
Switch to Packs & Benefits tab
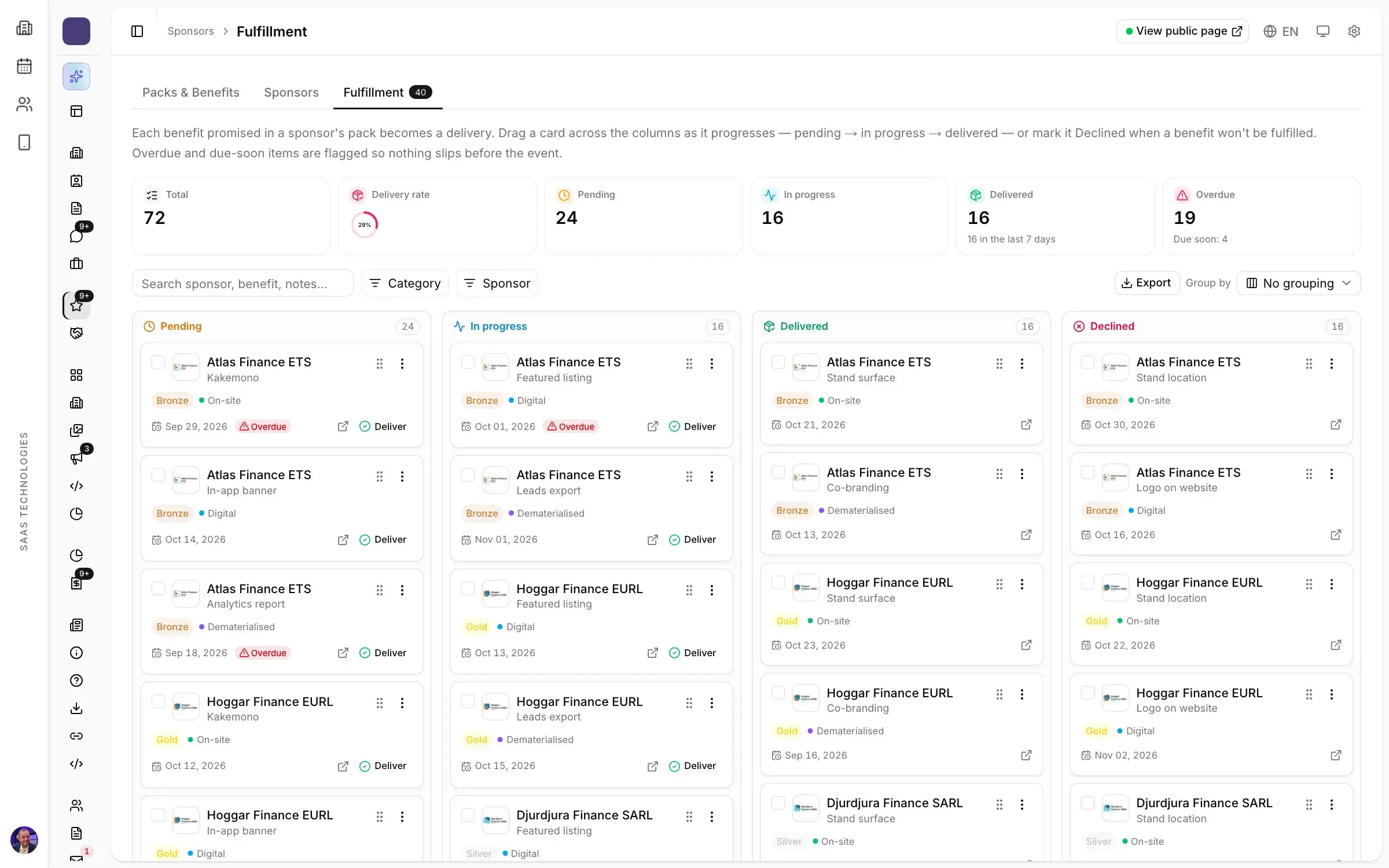click(191, 92)
